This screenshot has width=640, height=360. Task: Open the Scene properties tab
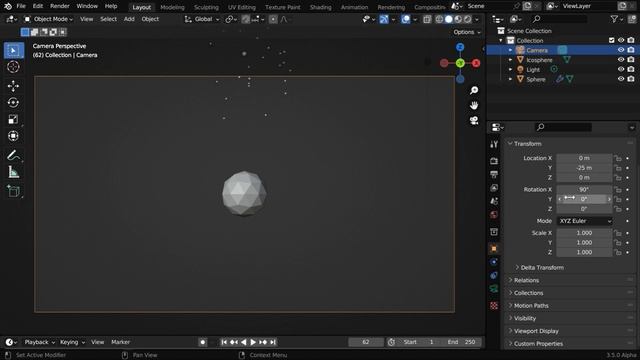[x=494, y=201]
